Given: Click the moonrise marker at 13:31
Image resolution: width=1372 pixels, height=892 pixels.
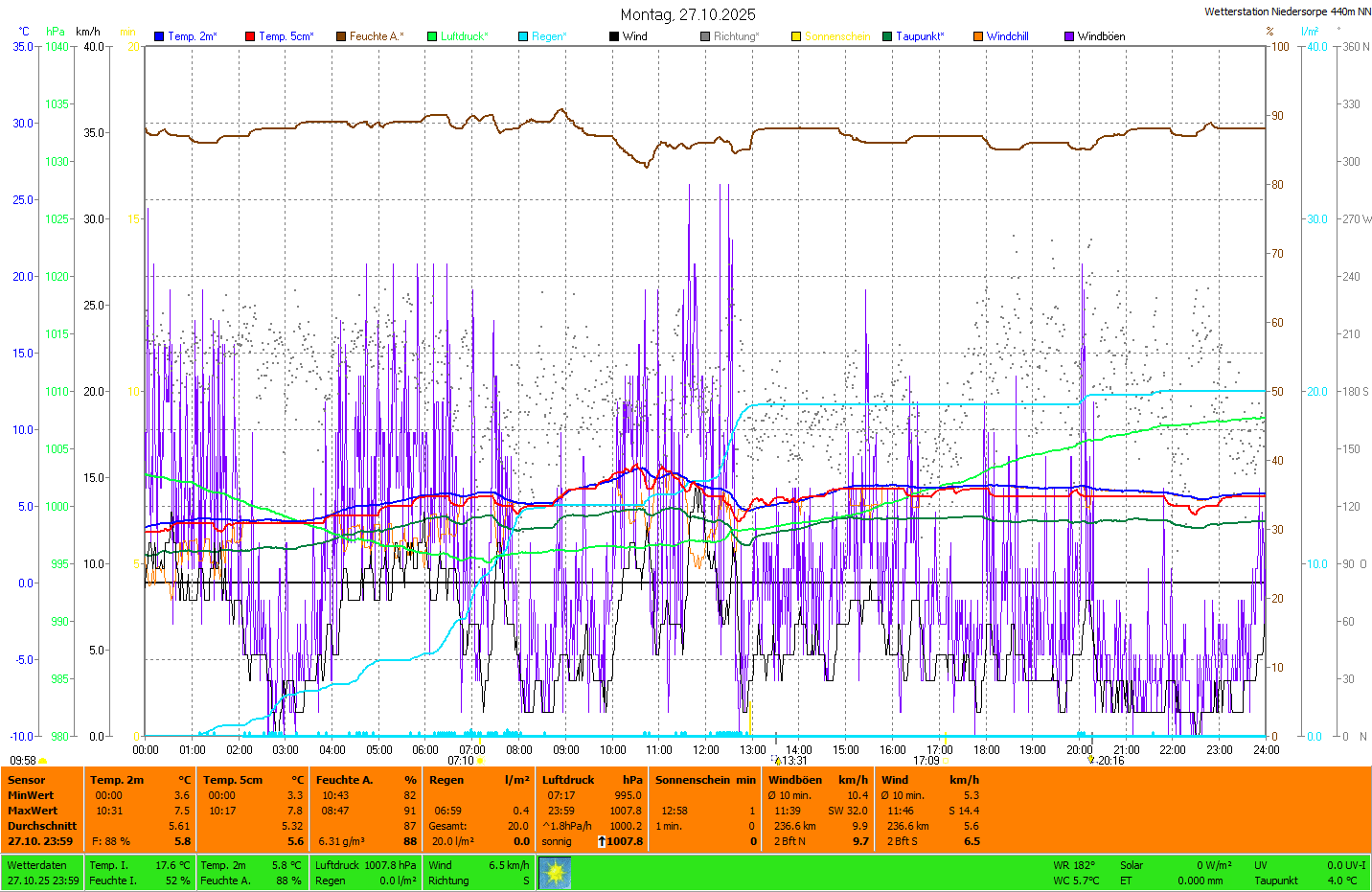Looking at the screenshot, I should tap(777, 761).
